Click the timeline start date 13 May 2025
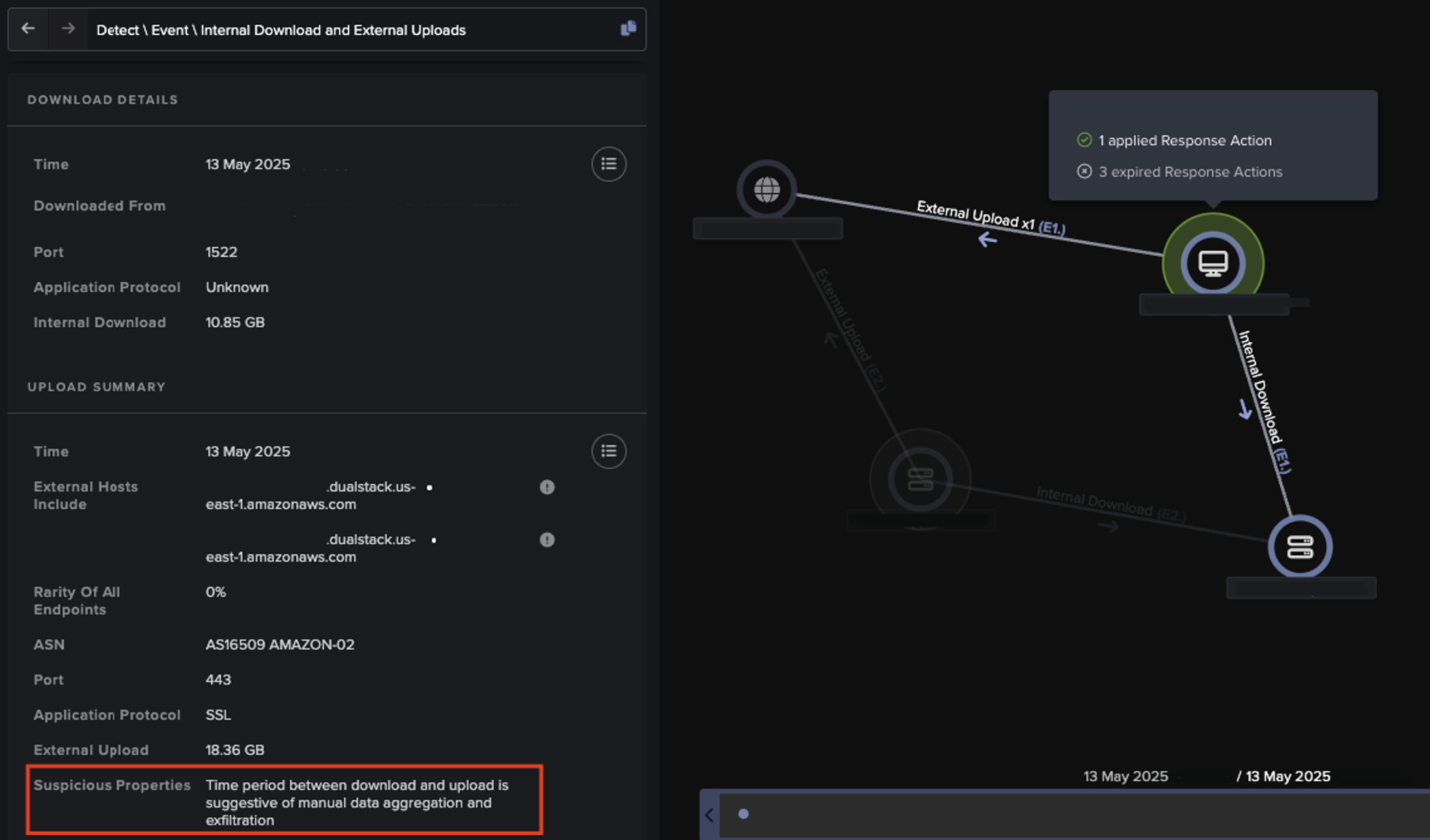Viewport: 1430px width, 840px height. [1125, 776]
